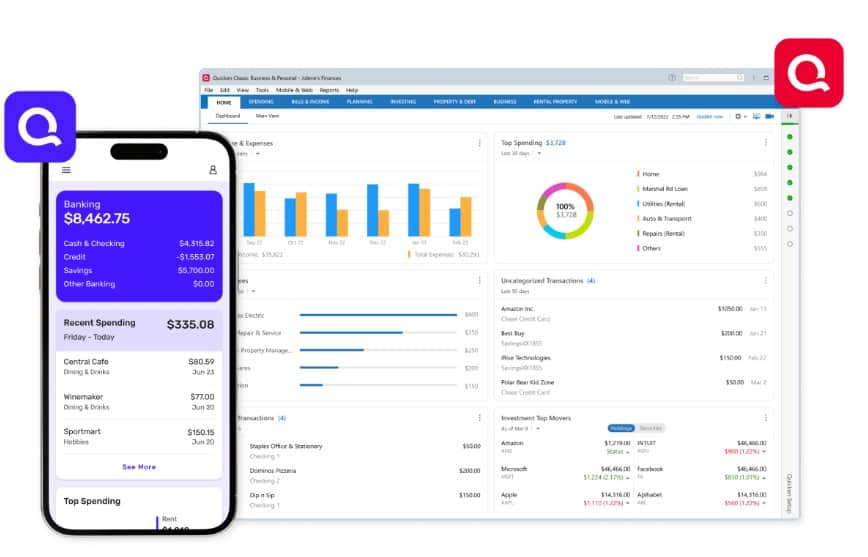Viewport: 868px width, 557px height.
Task: Switch to the Spending tab
Action: pos(261,102)
